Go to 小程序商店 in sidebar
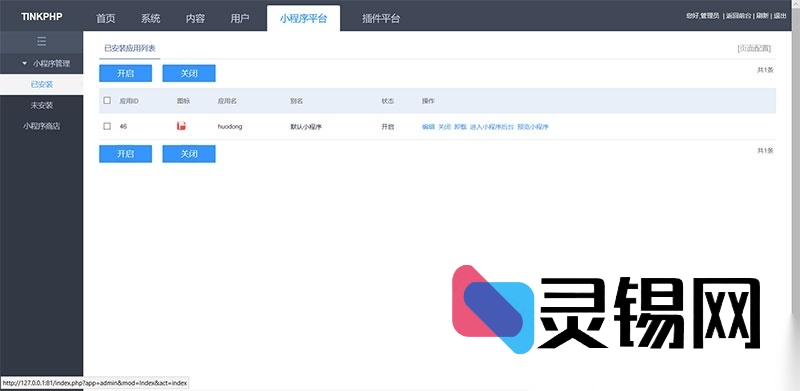The image size is (800, 391). [x=41, y=126]
